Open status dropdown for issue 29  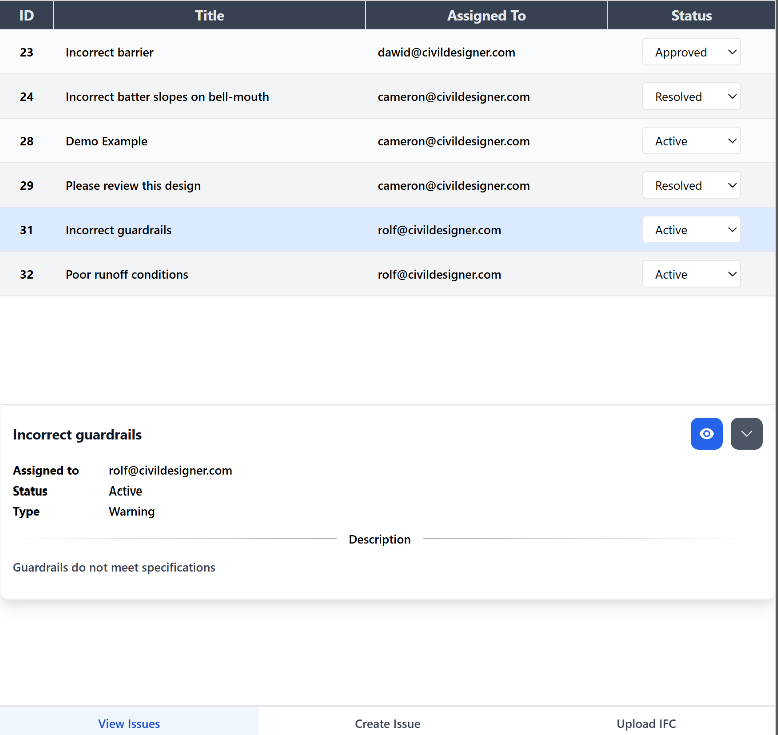point(691,186)
